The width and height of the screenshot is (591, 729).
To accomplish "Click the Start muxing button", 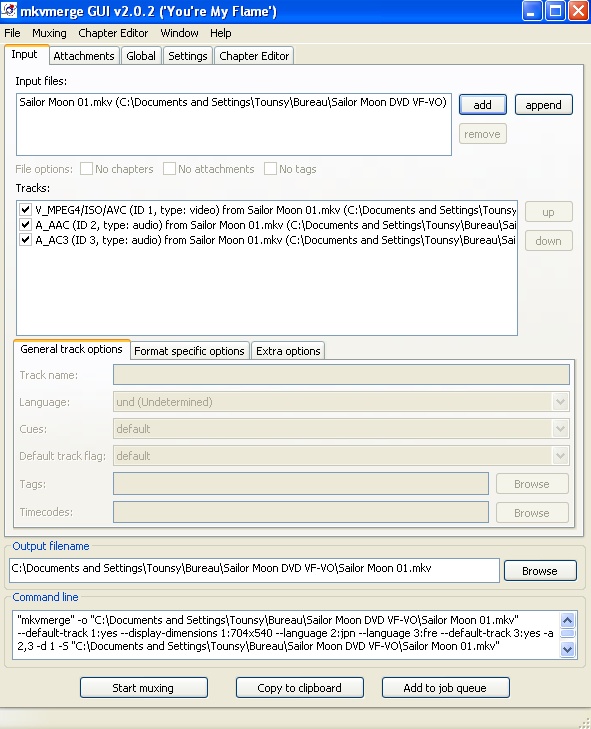I will coord(143,688).
